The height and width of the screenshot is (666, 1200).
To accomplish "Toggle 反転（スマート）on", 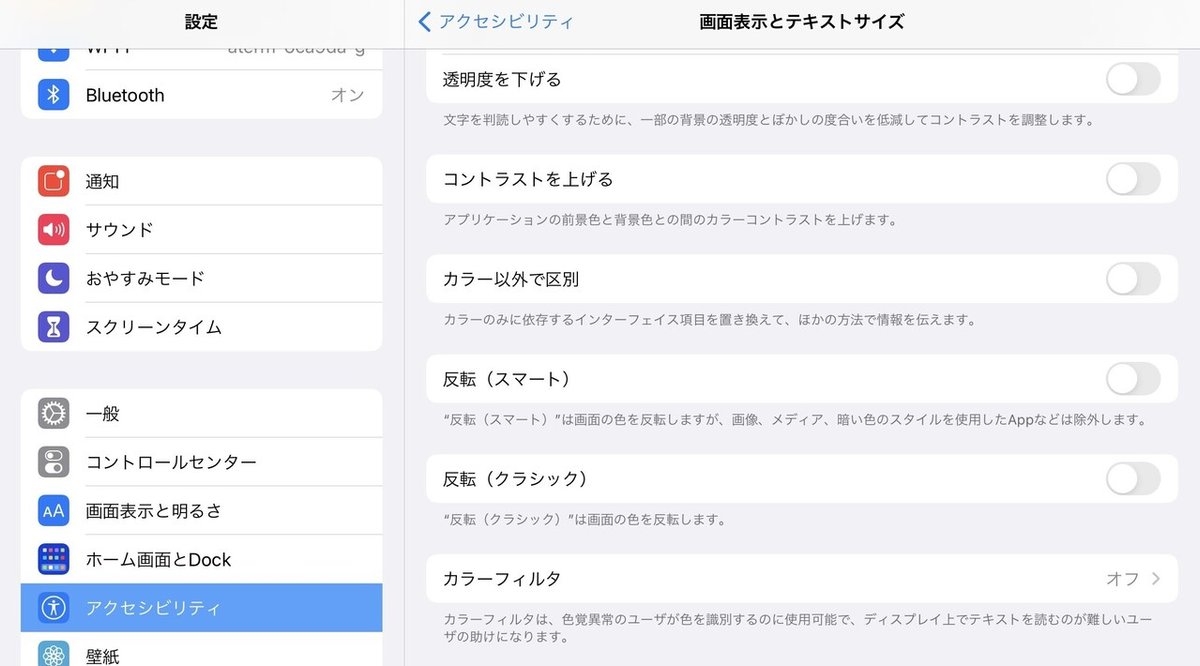I will click(x=1131, y=379).
